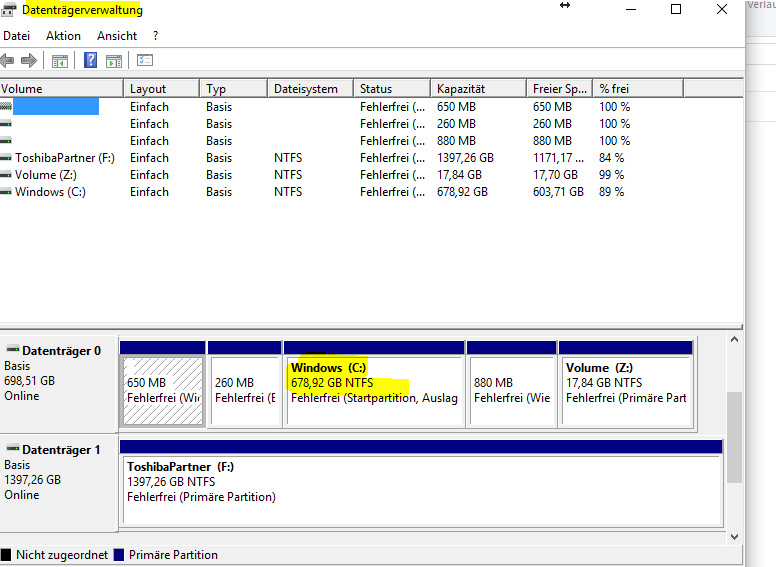This screenshot has width=776, height=567.
Task: Minimize the Datenträgerverwaltung window
Action: pos(630,9)
